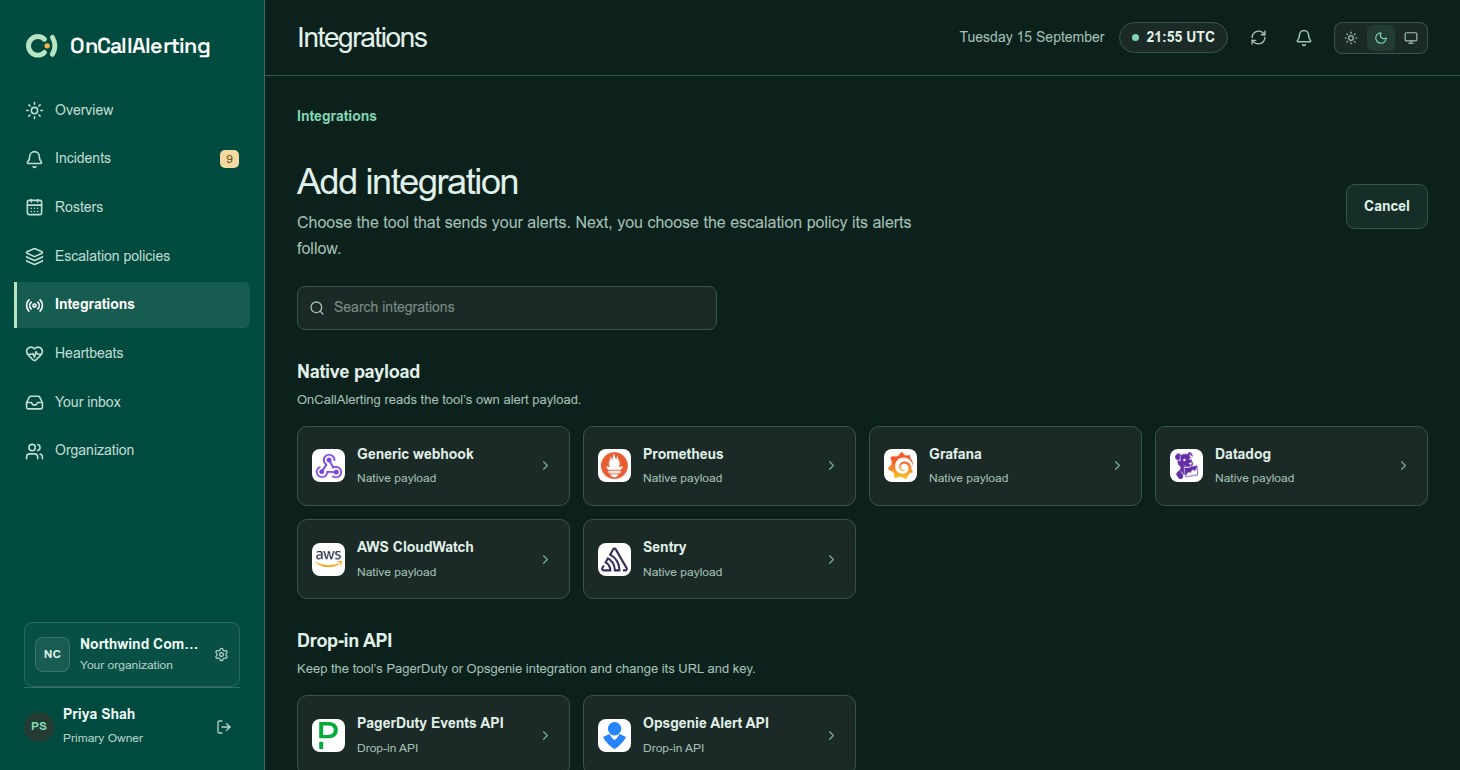Click the Organization people icon
Image resolution: width=1460 pixels, height=770 pixels.
pos(35,451)
